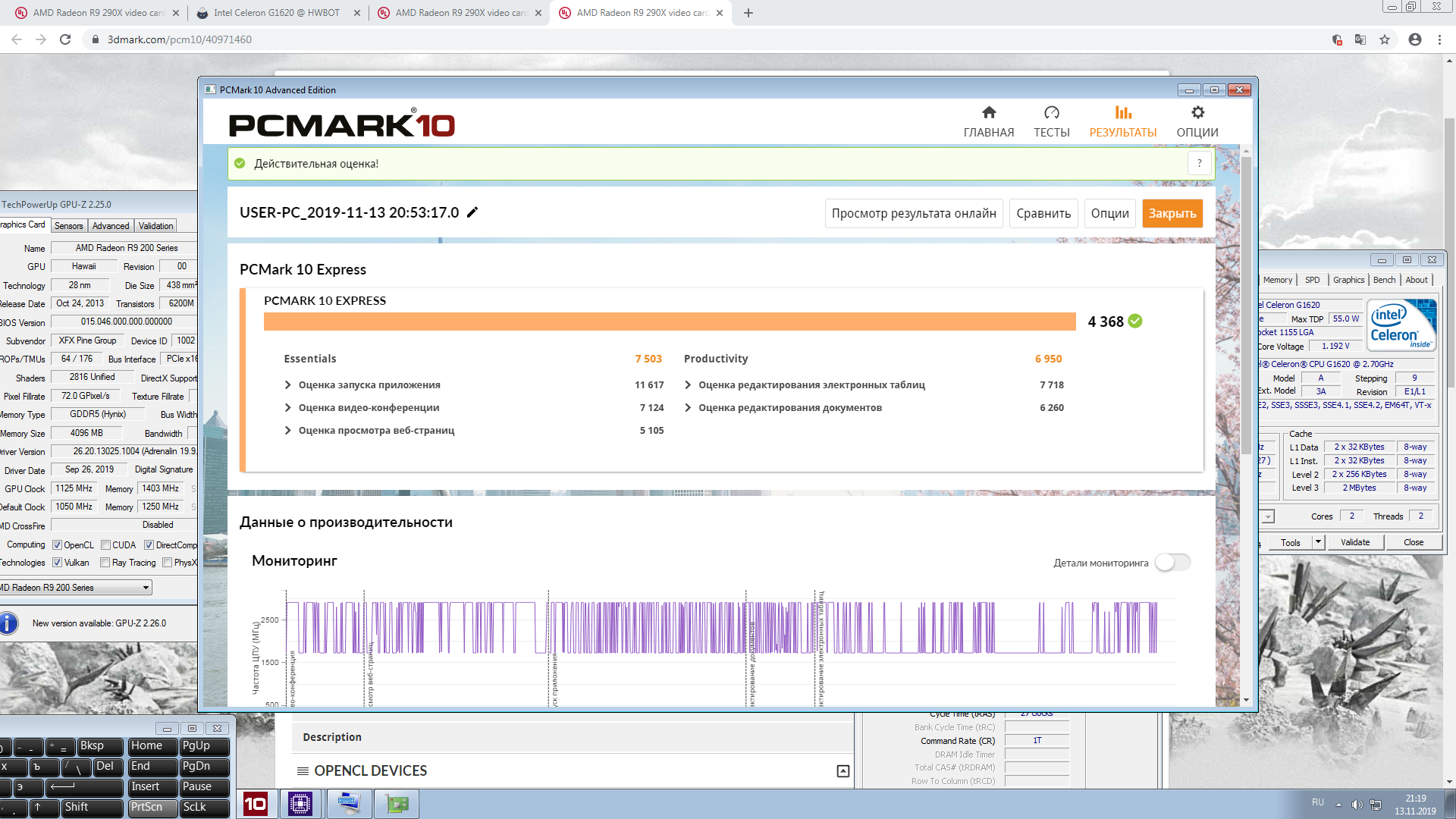
Task: Open PCMark 10 from the taskbar
Action: (x=256, y=804)
